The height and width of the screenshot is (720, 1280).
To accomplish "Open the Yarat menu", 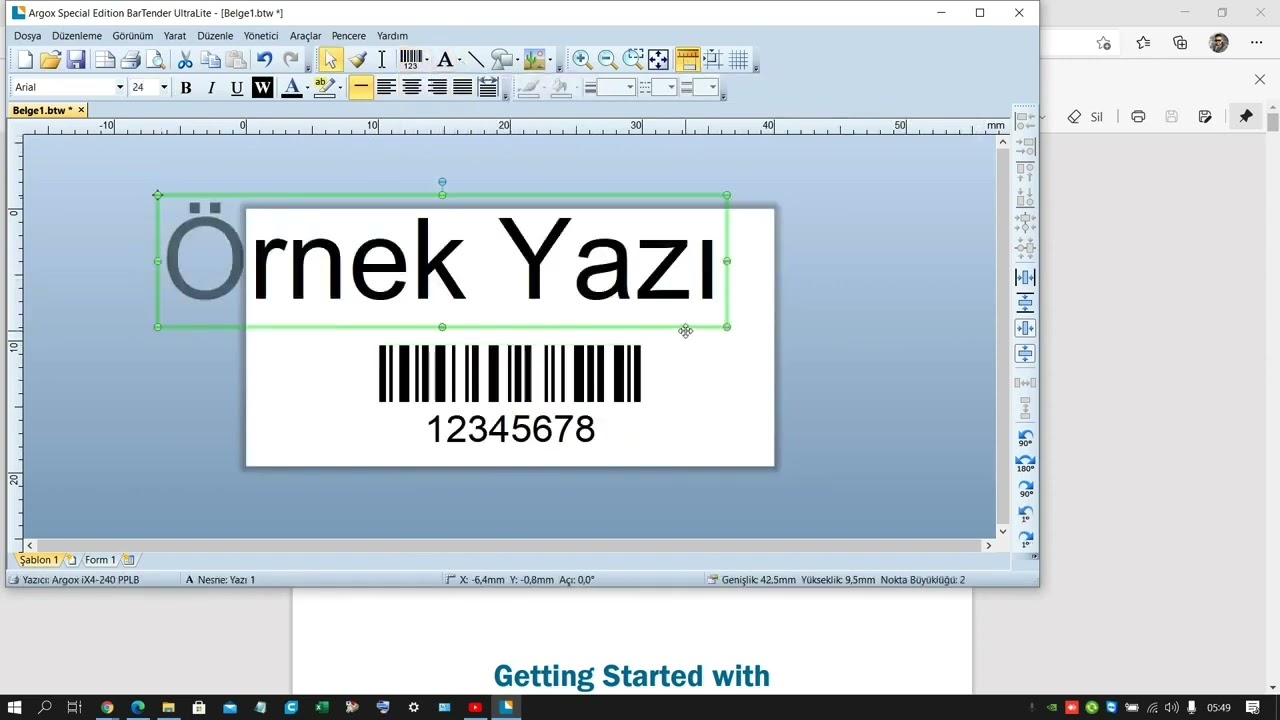I will (175, 36).
